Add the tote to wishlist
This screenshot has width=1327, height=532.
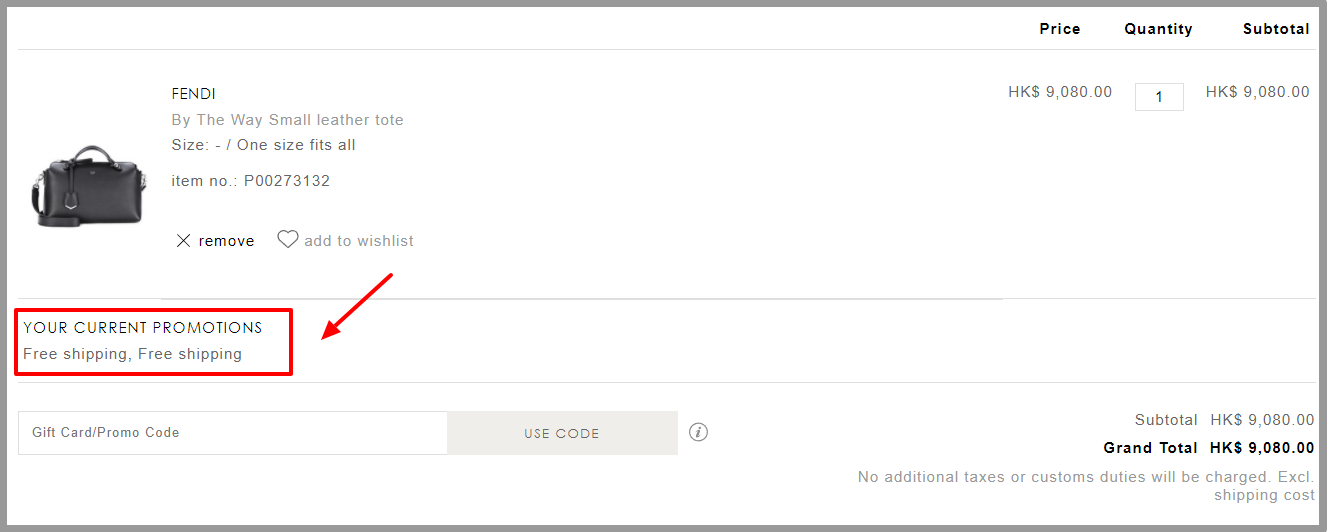coord(345,240)
